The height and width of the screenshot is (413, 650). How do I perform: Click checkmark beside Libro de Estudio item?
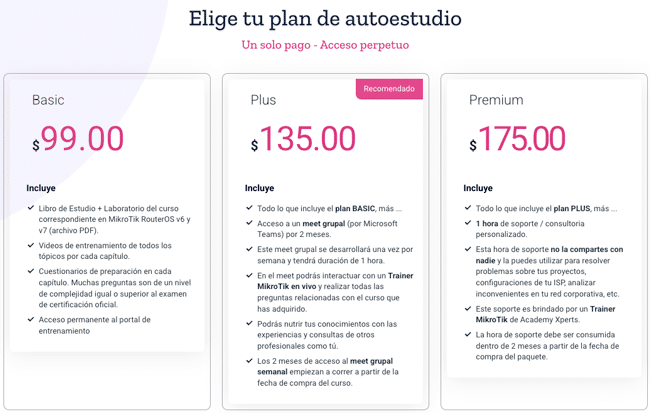tap(29, 209)
